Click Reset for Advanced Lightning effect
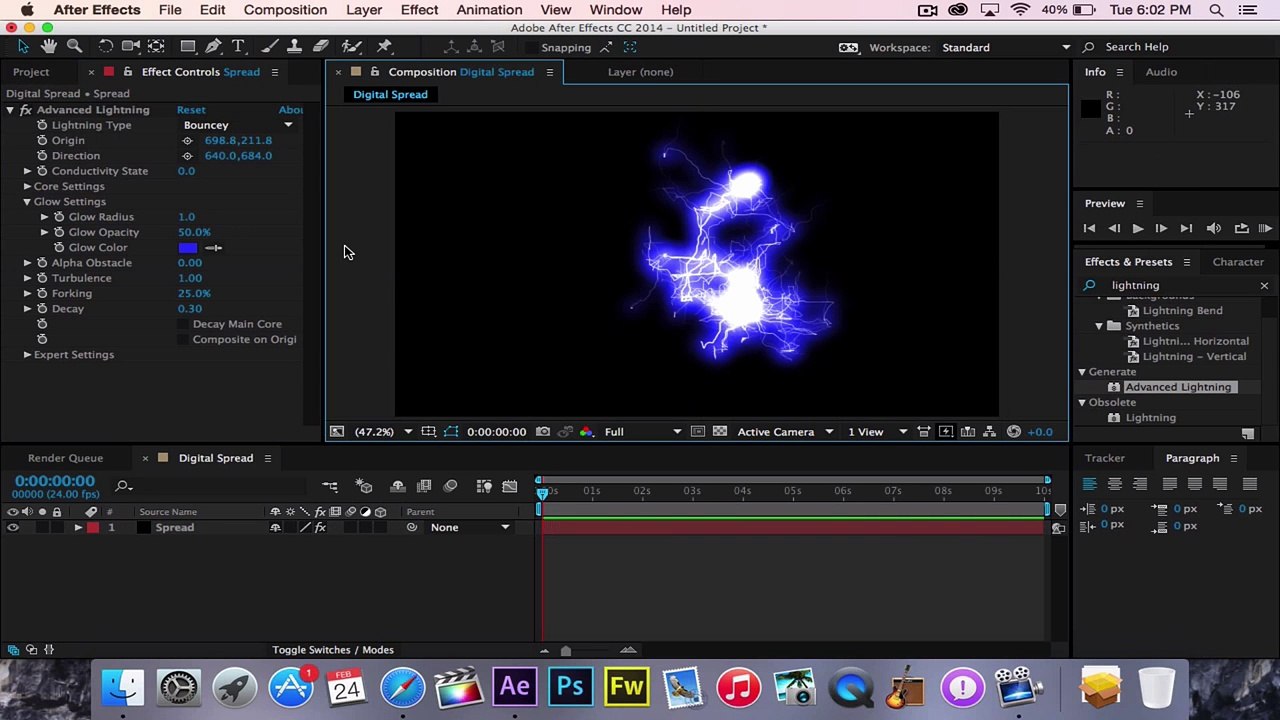Viewport: 1280px width, 720px height. [191, 110]
